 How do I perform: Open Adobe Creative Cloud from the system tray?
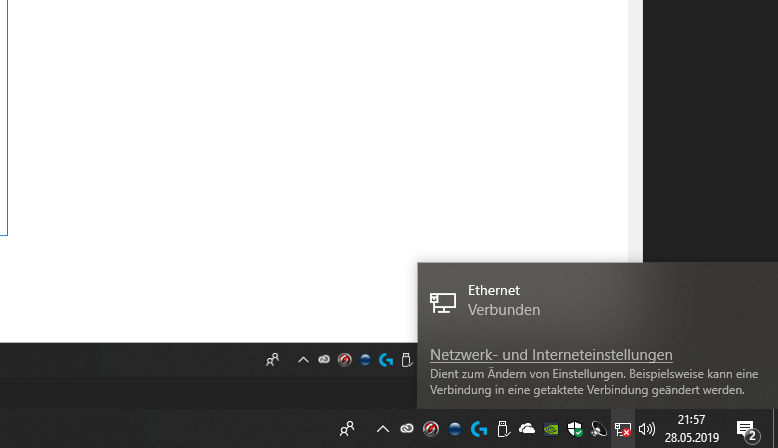pyautogui.click(x=407, y=429)
